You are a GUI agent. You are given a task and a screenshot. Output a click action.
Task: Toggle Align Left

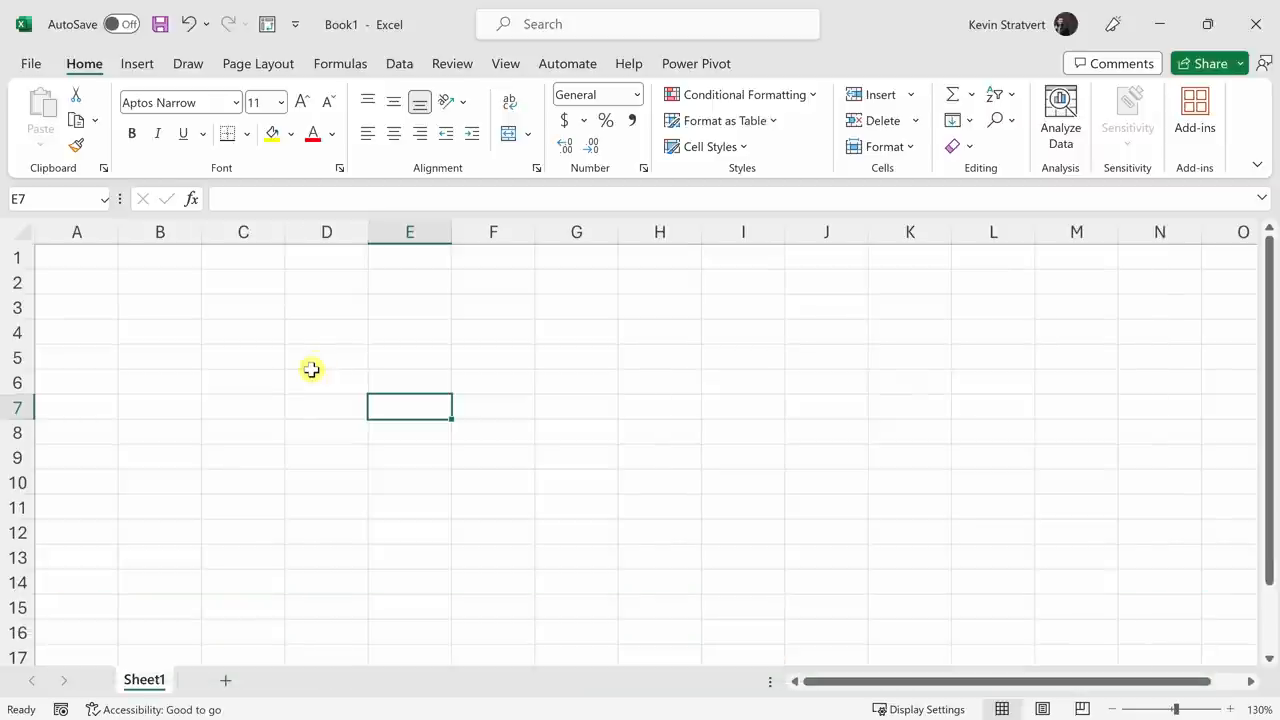click(368, 134)
